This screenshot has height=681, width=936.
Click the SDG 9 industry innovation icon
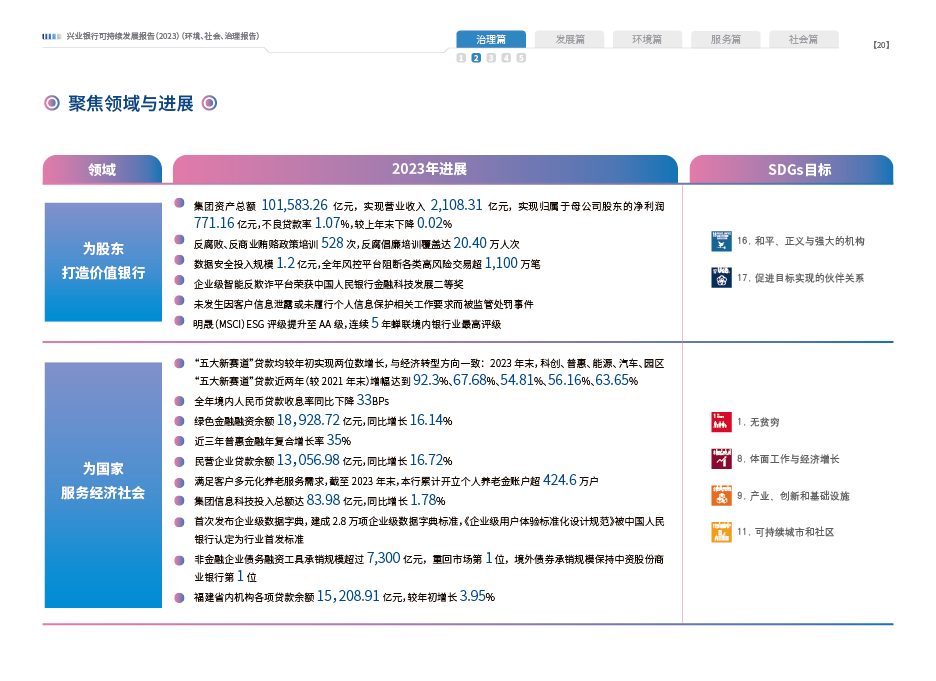[x=720, y=495]
